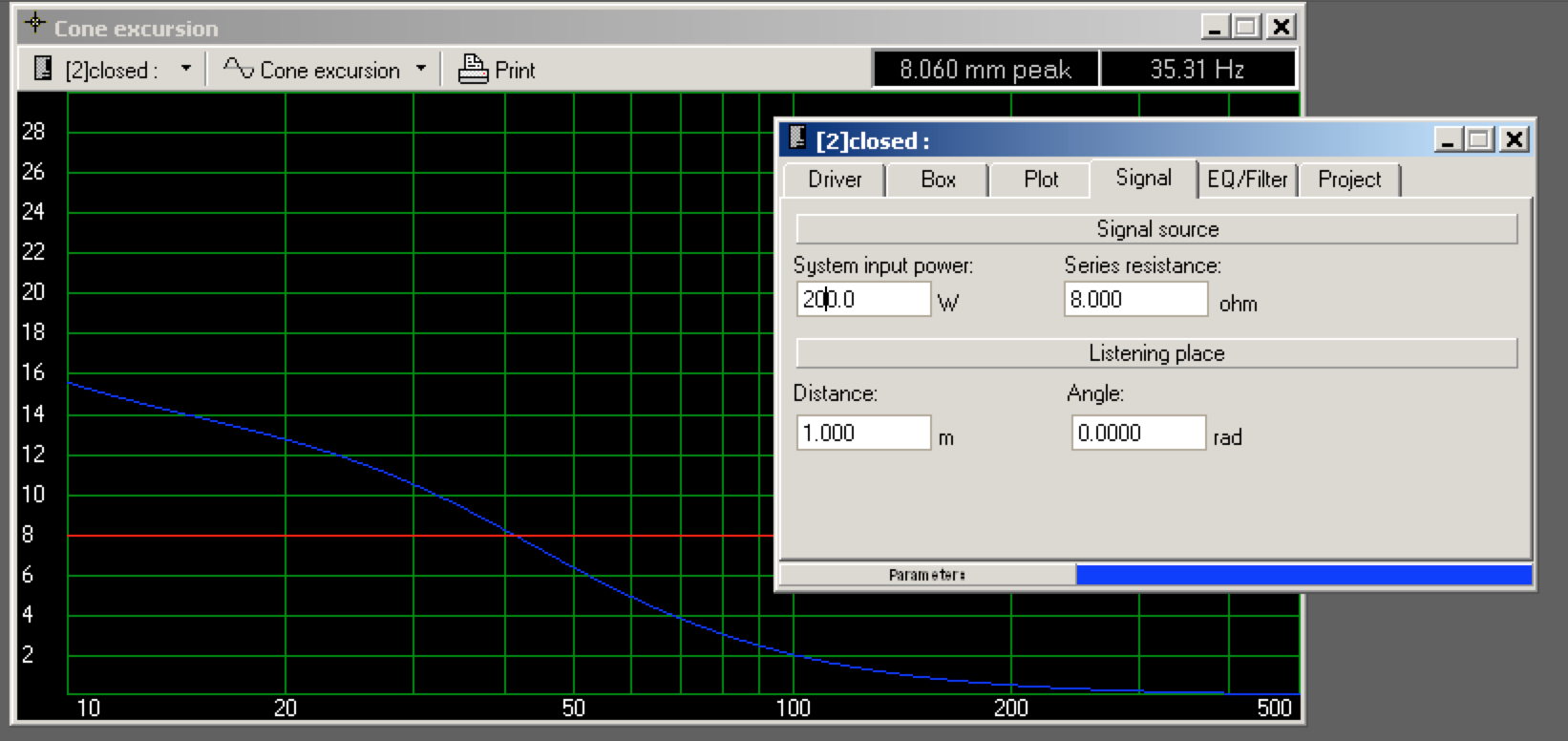This screenshot has width=1568, height=741.
Task: Expand the Cone excursion plot type dropdown
Action: pyautogui.click(x=421, y=69)
